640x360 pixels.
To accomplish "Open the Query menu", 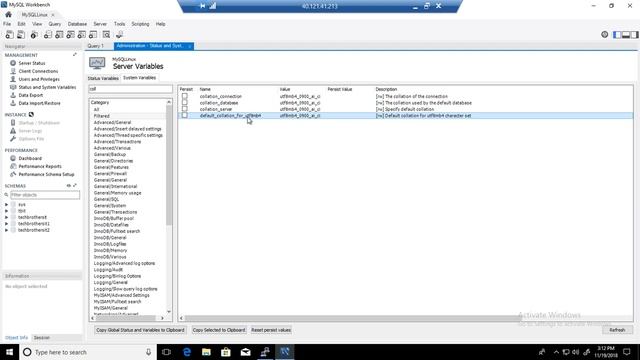I will pos(55,24).
